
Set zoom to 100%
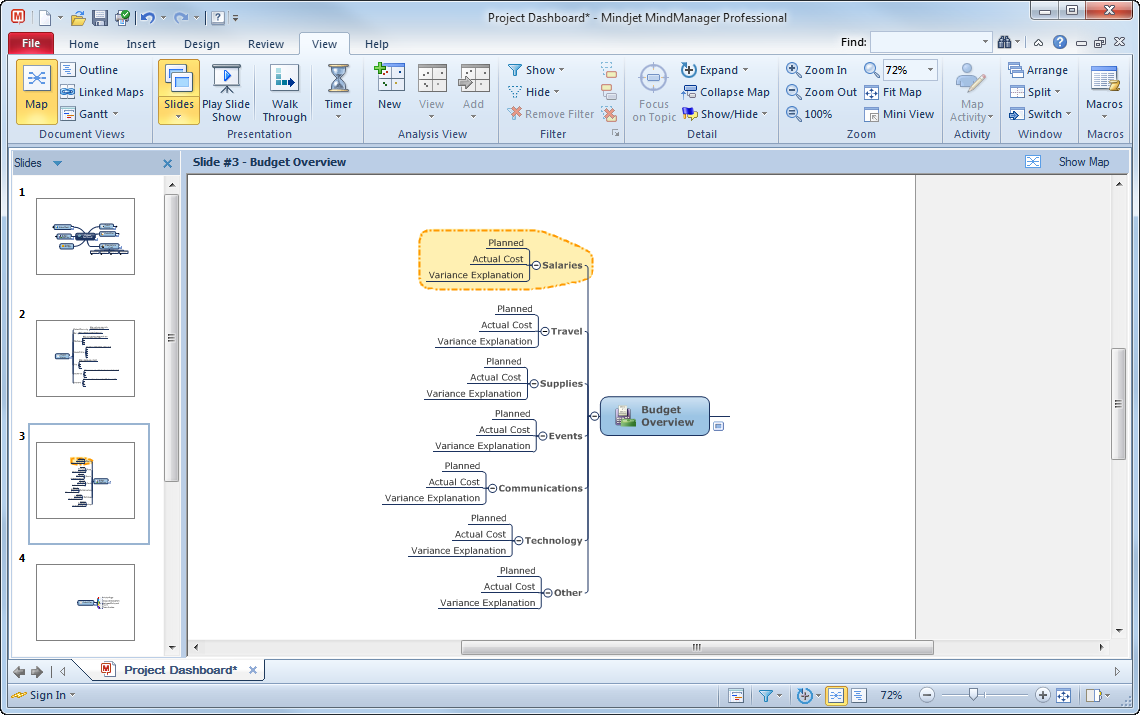pos(809,113)
